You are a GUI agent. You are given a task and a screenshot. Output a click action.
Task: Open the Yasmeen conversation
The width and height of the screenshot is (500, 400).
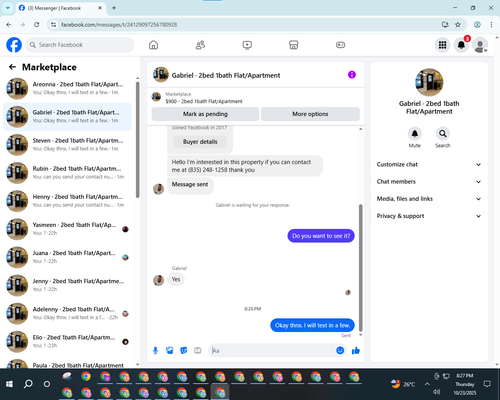[67, 229]
